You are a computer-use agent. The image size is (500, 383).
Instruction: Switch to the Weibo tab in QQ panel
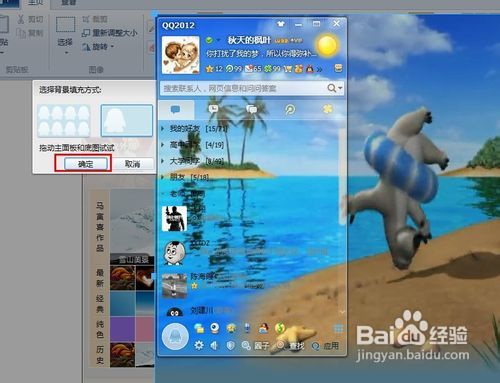[290, 109]
